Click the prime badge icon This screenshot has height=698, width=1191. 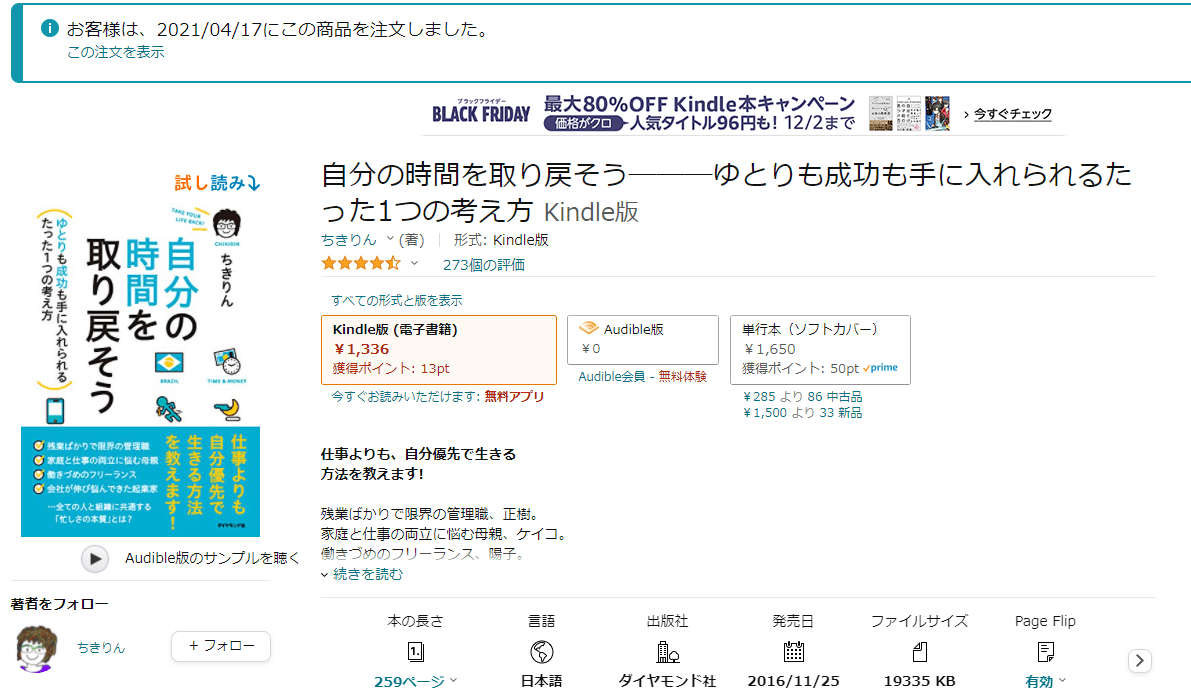coord(880,368)
